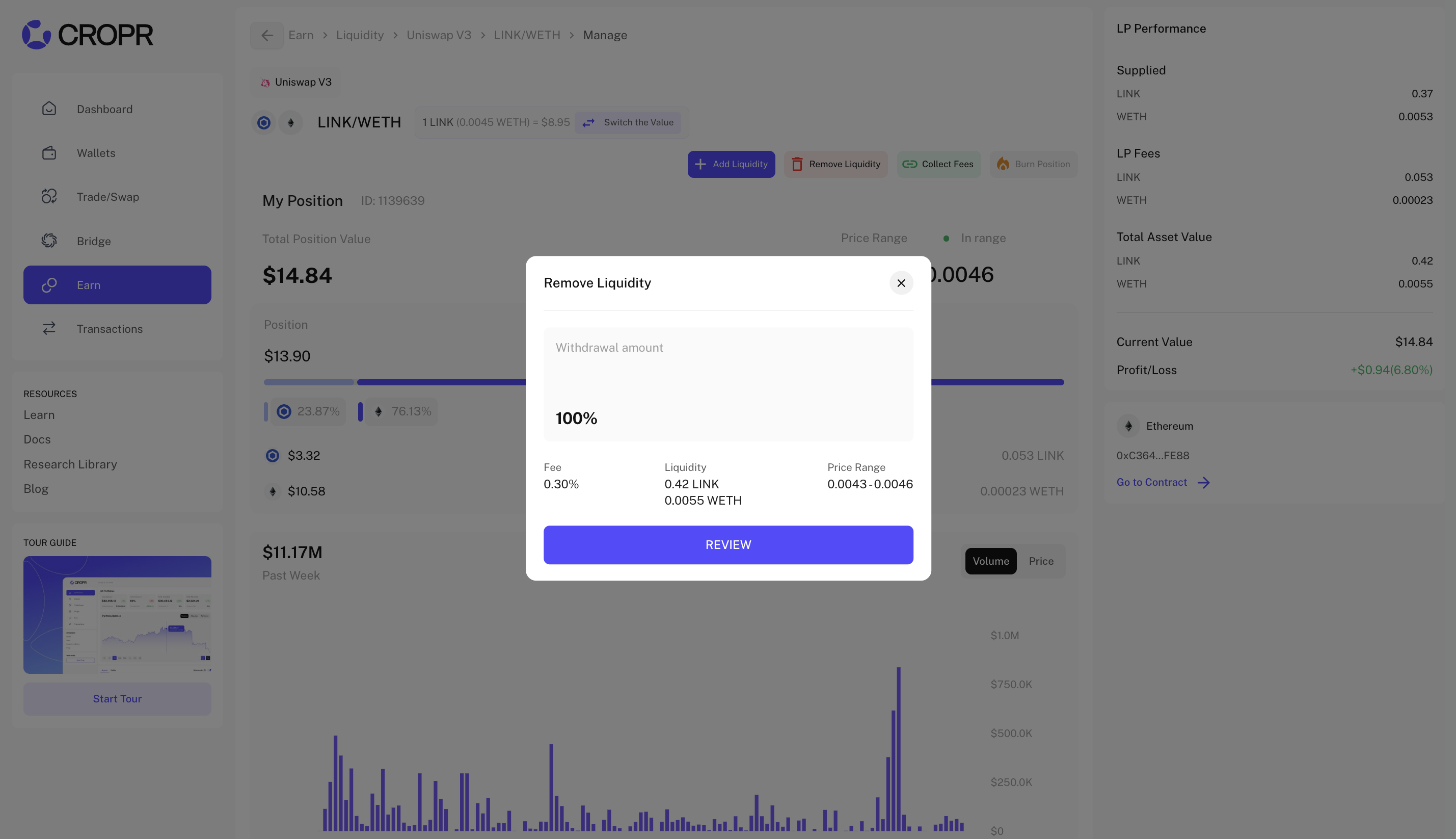Click the position ID: 1139639
1456x839 pixels.
click(x=393, y=200)
